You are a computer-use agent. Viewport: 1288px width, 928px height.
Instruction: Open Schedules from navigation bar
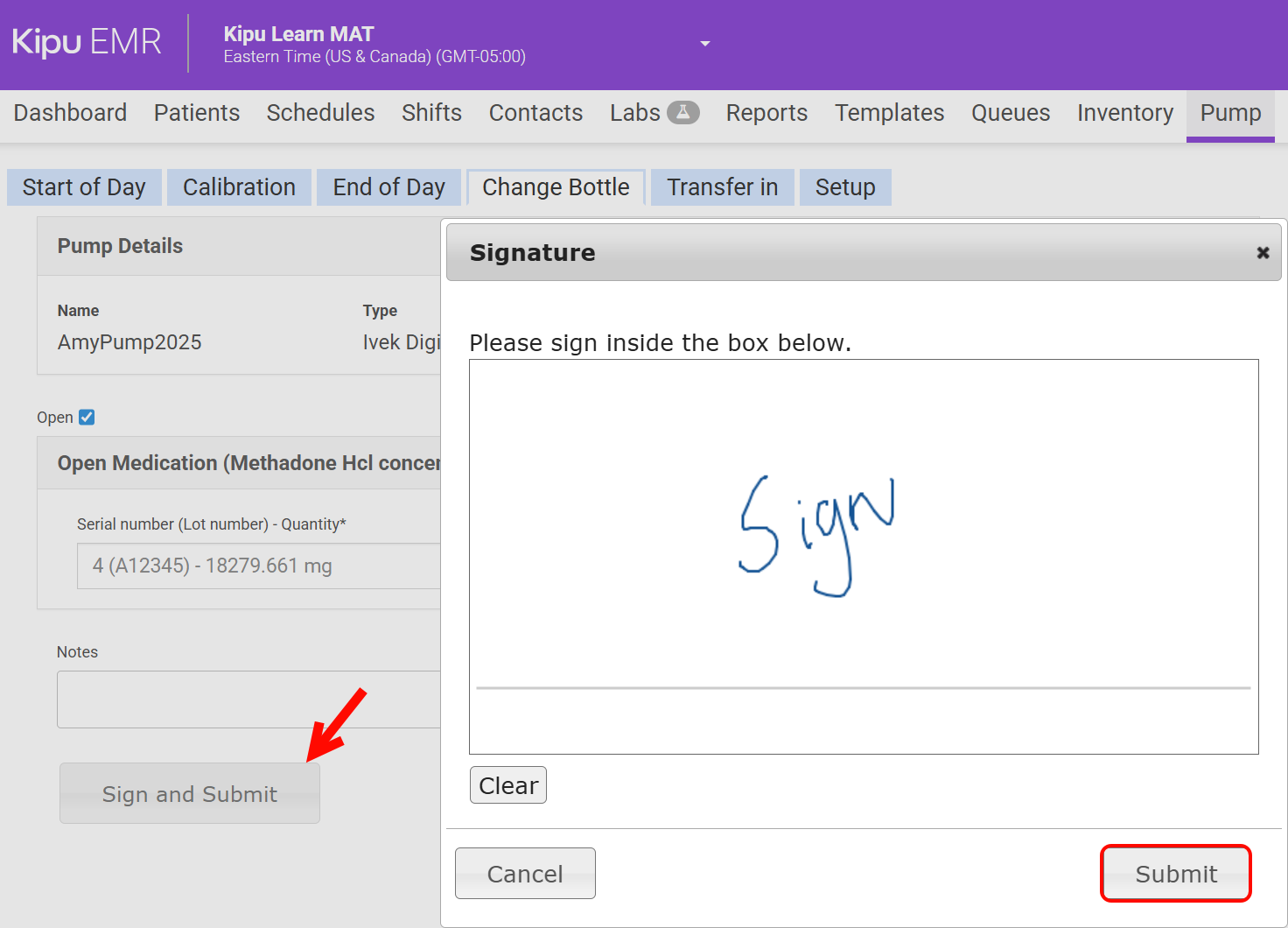pyautogui.click(x=320, y=113)
